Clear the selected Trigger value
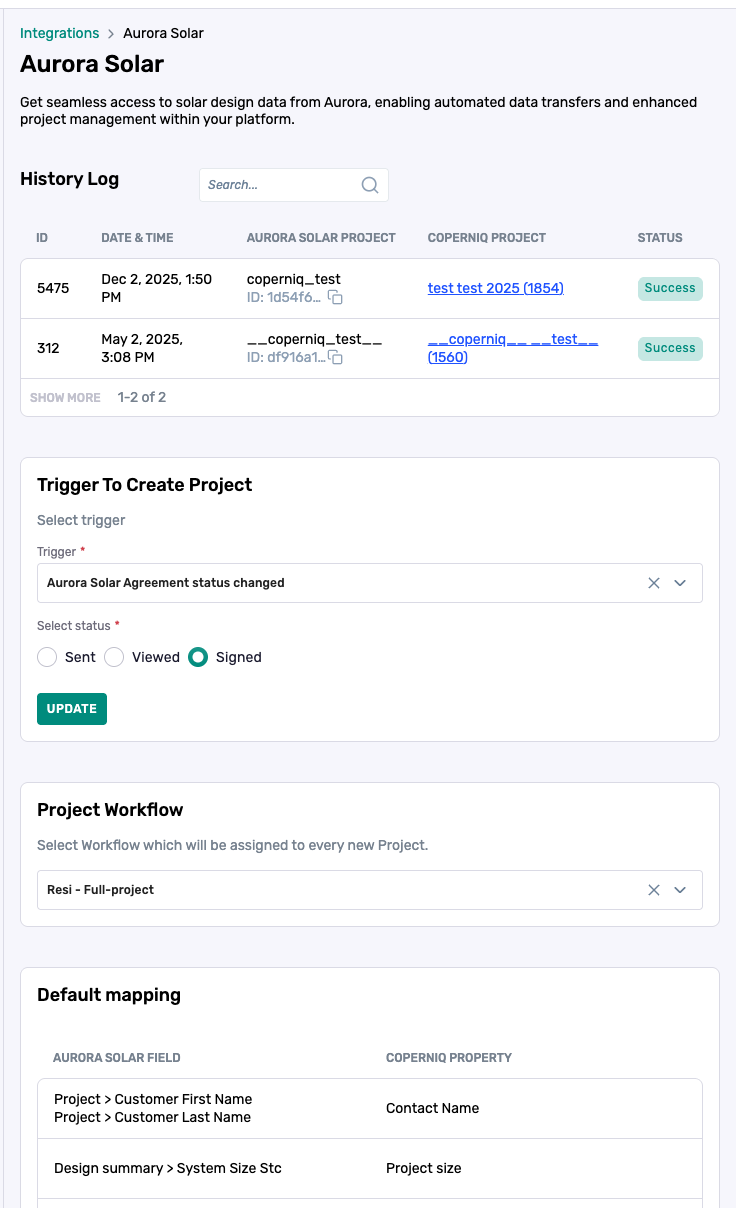This screenshot has width=736, height=1208. pos(654,583)
